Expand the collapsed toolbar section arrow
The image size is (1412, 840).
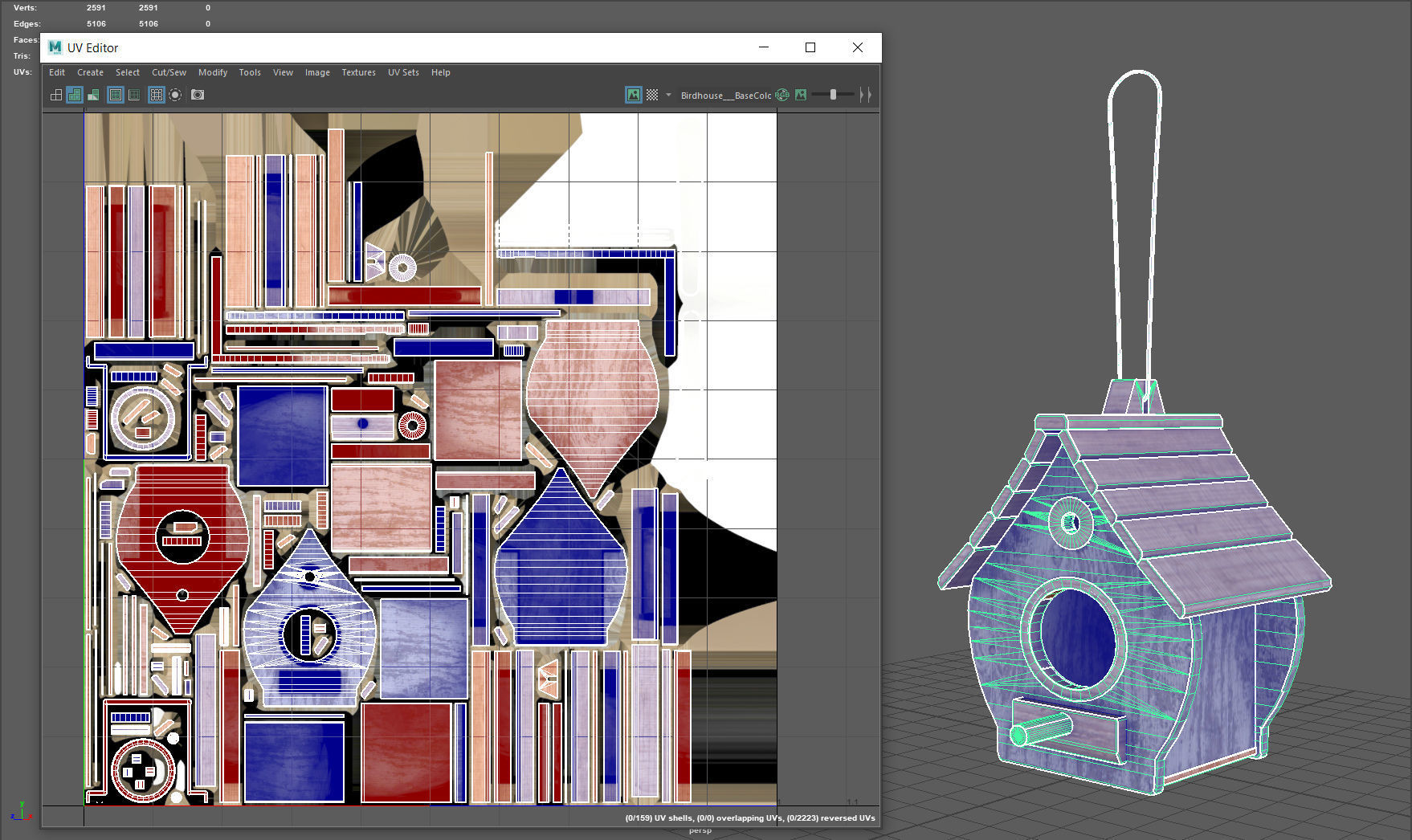865,95
